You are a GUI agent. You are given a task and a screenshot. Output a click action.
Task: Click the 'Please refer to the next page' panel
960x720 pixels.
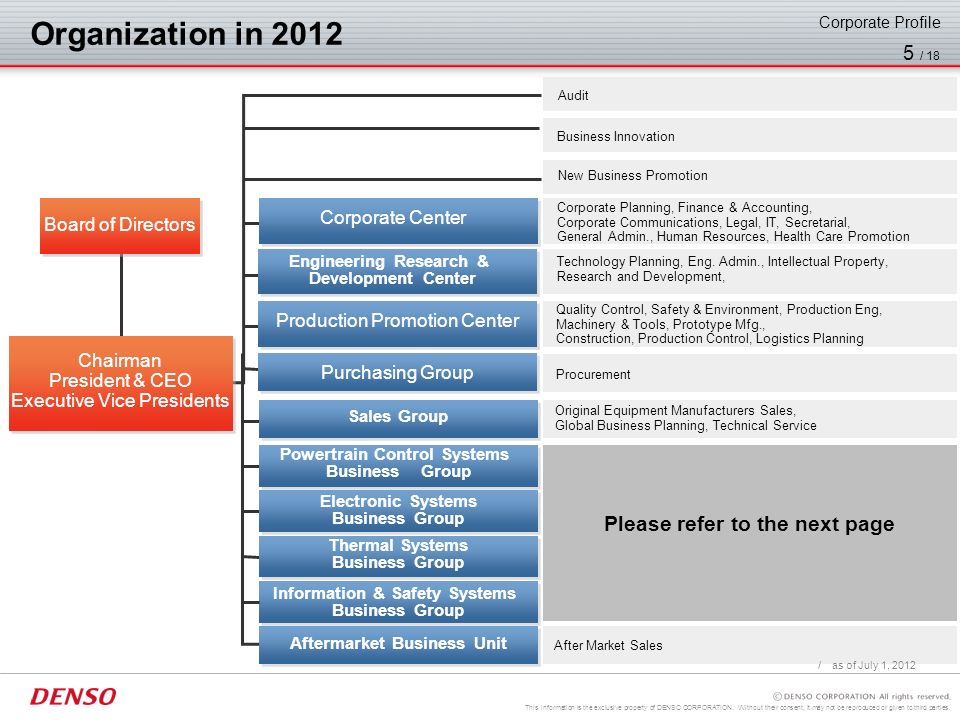pyautogui.click(x=749, y=533)
